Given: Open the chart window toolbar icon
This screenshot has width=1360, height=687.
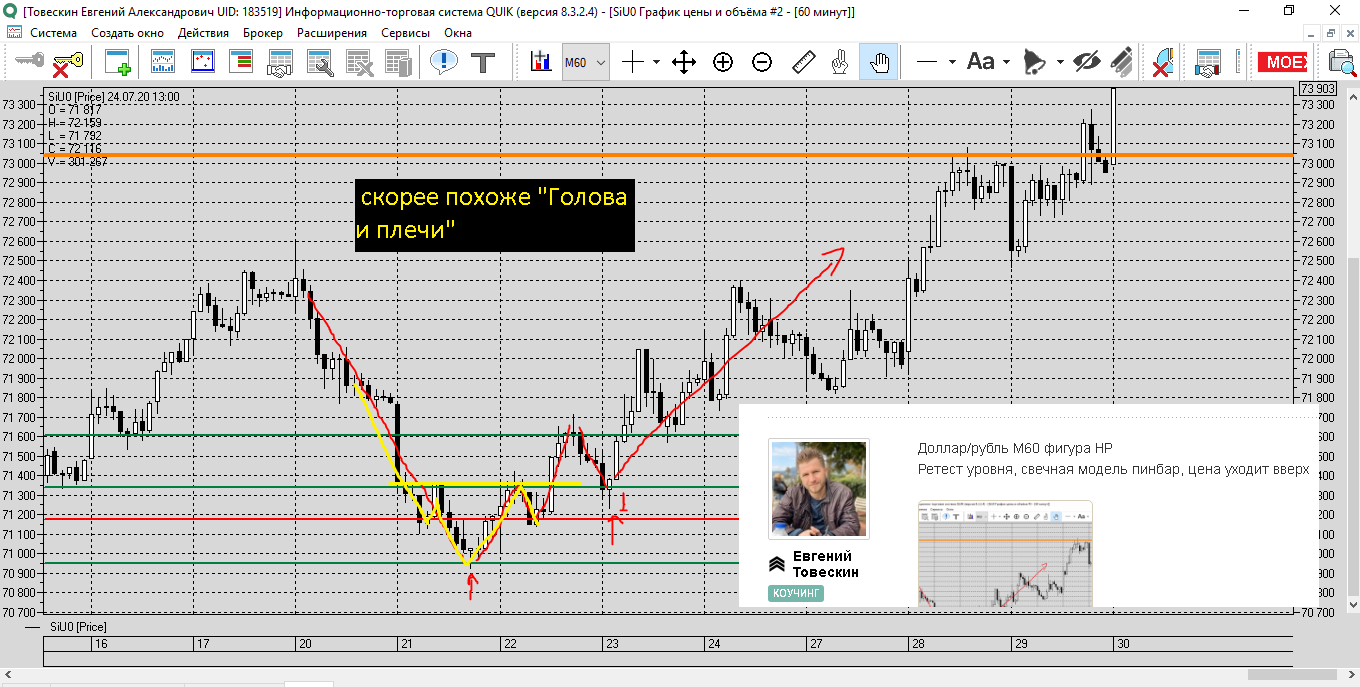Looking at the screenshot, I should tap(162, 62).
